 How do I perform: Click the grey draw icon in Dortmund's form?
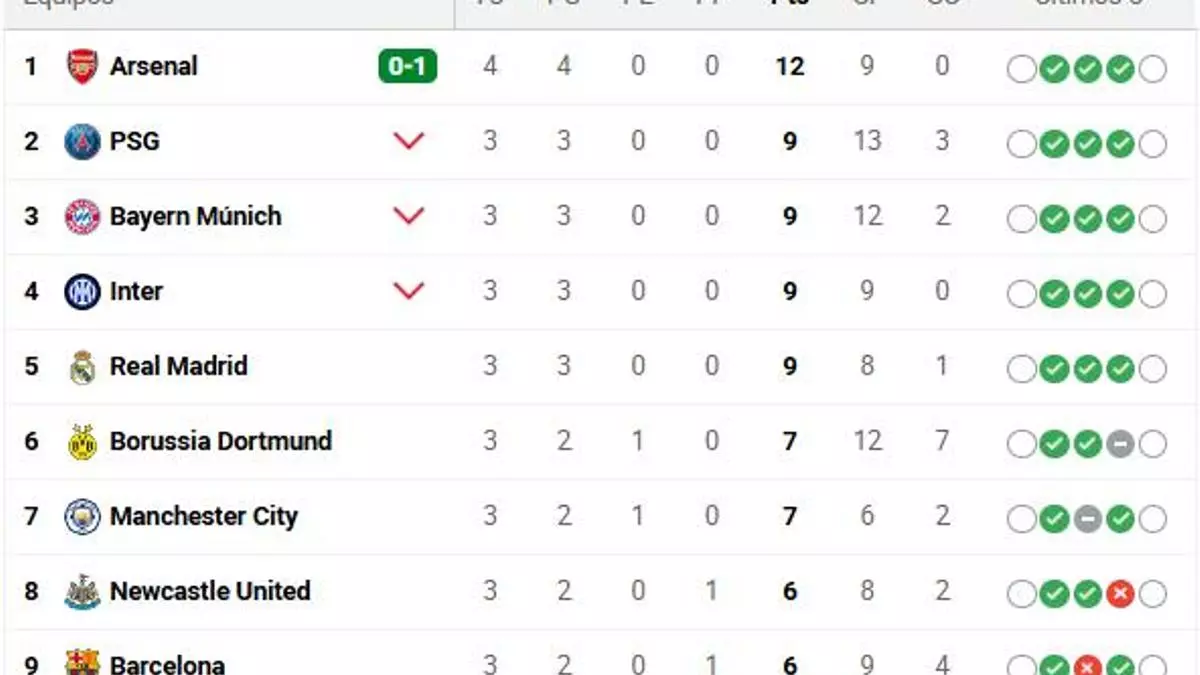[1118, 443]
